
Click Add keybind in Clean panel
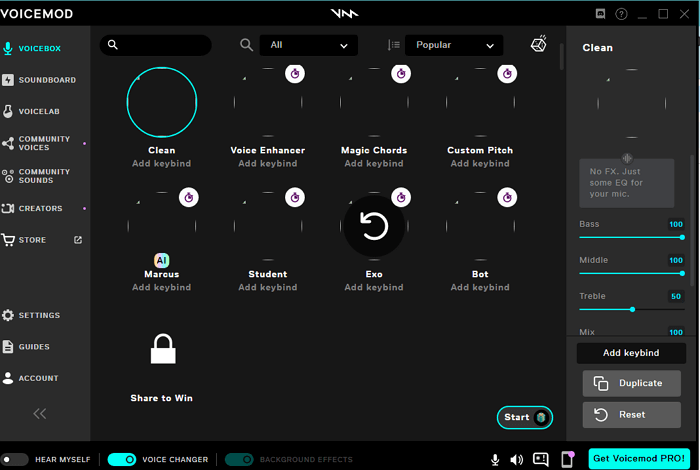631,353
